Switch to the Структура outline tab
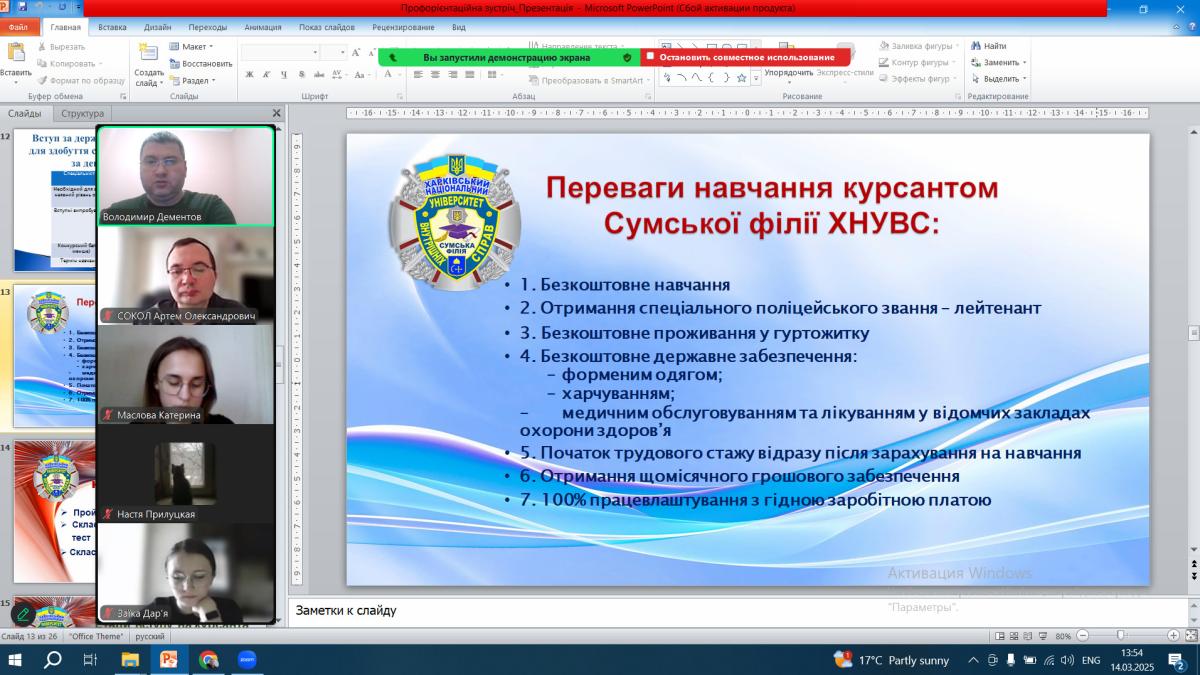The image size is (1200, 675). pos(82,114)
